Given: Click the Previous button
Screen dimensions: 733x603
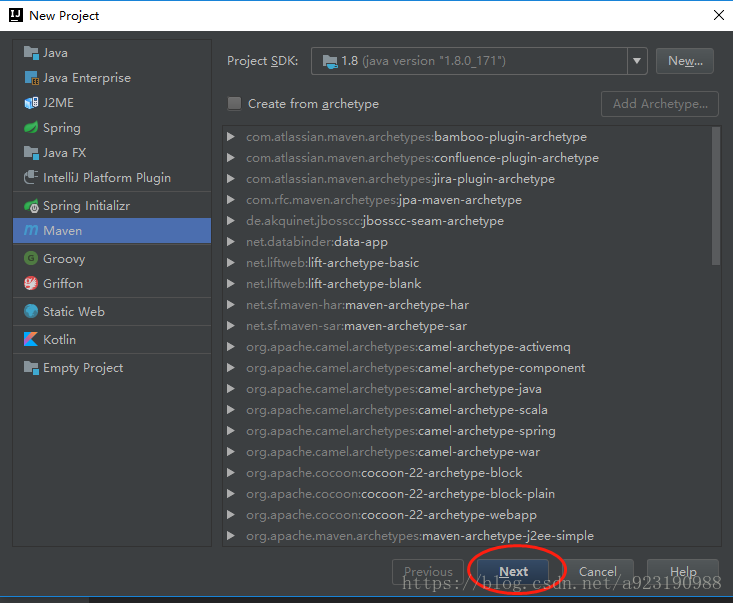Looking at the screenshot, I should click(428, 571).
